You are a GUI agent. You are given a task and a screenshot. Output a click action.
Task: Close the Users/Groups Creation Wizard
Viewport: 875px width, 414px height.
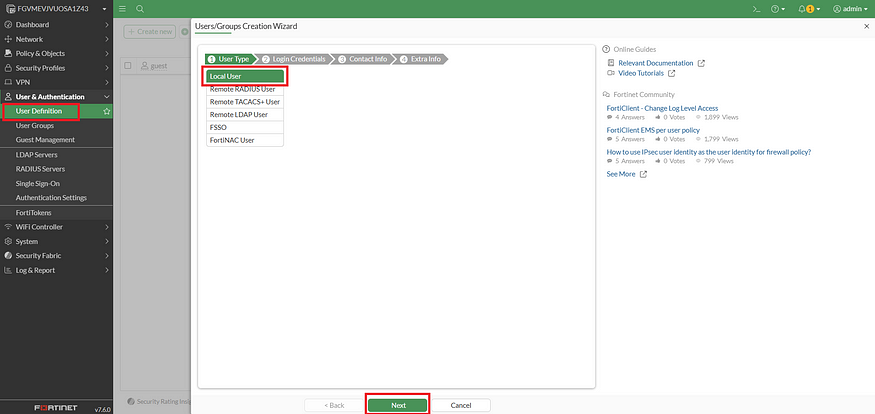866,26
